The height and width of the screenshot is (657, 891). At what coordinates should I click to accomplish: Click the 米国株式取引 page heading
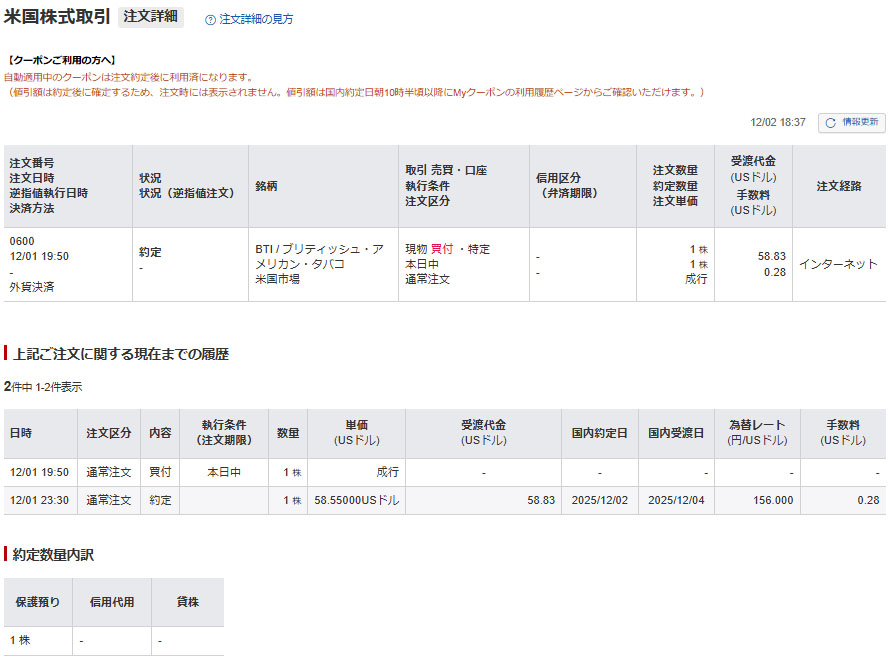(x=57, y=17)
